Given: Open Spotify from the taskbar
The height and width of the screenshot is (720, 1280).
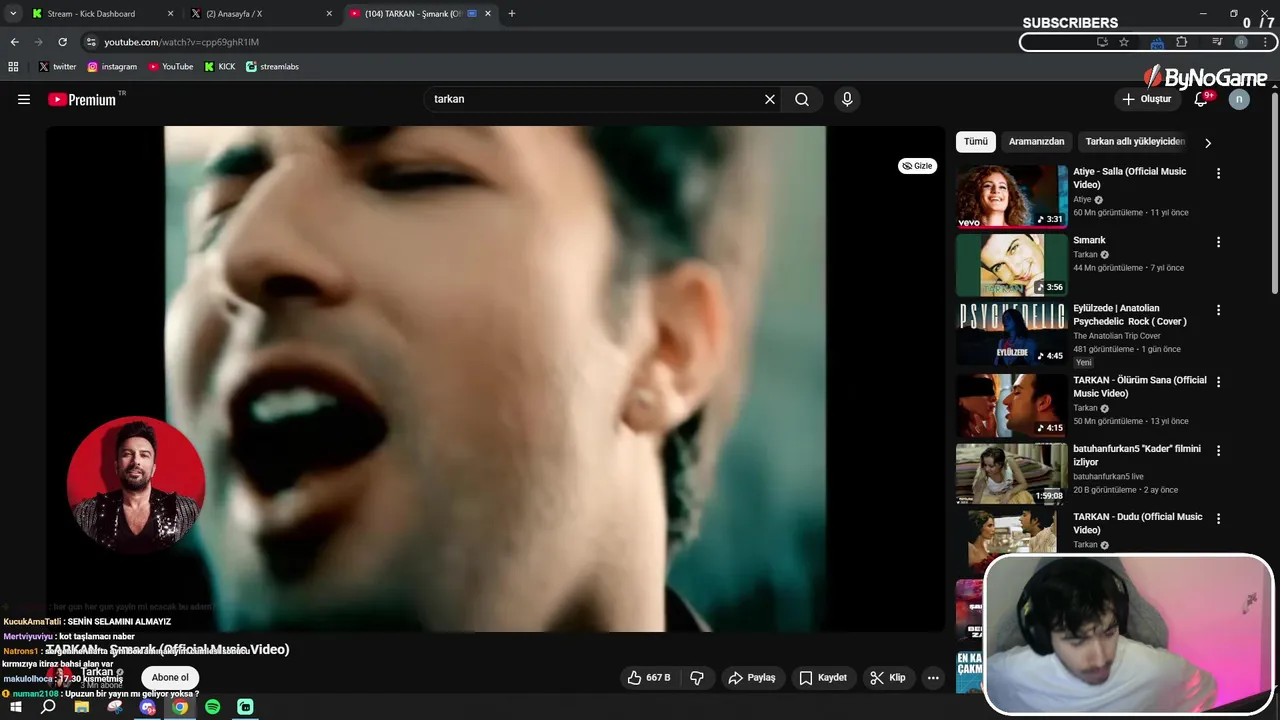Looking at the screenshot, I should click(213, 707).
